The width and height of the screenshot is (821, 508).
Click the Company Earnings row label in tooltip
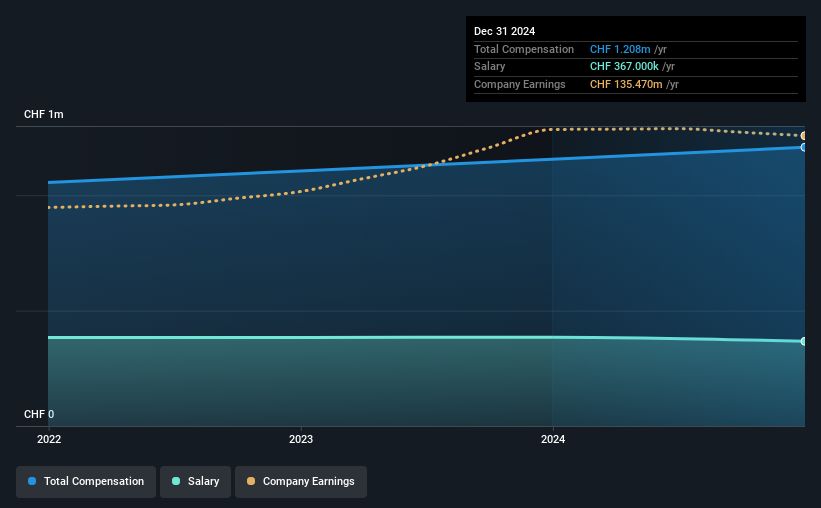[519, 84]
